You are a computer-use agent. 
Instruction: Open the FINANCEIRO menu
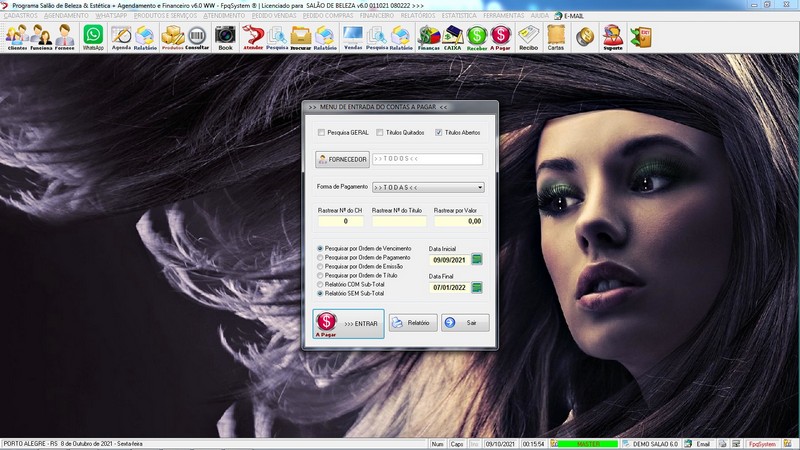tap(376, 16)
